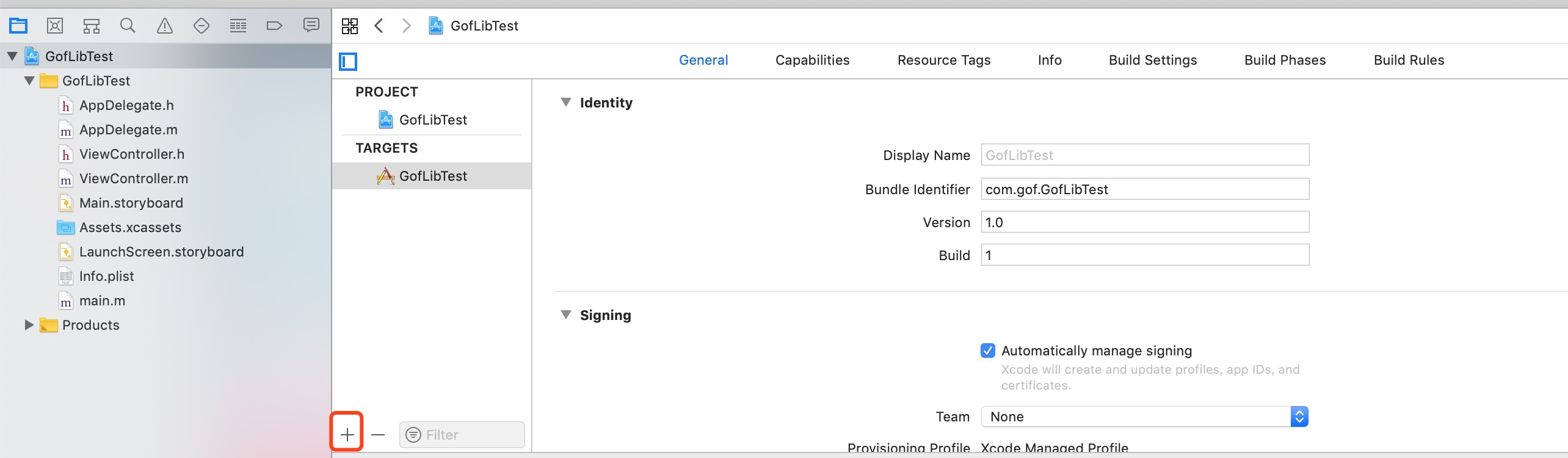Go back in editor history
The image size is (1568, 458).
379,26
